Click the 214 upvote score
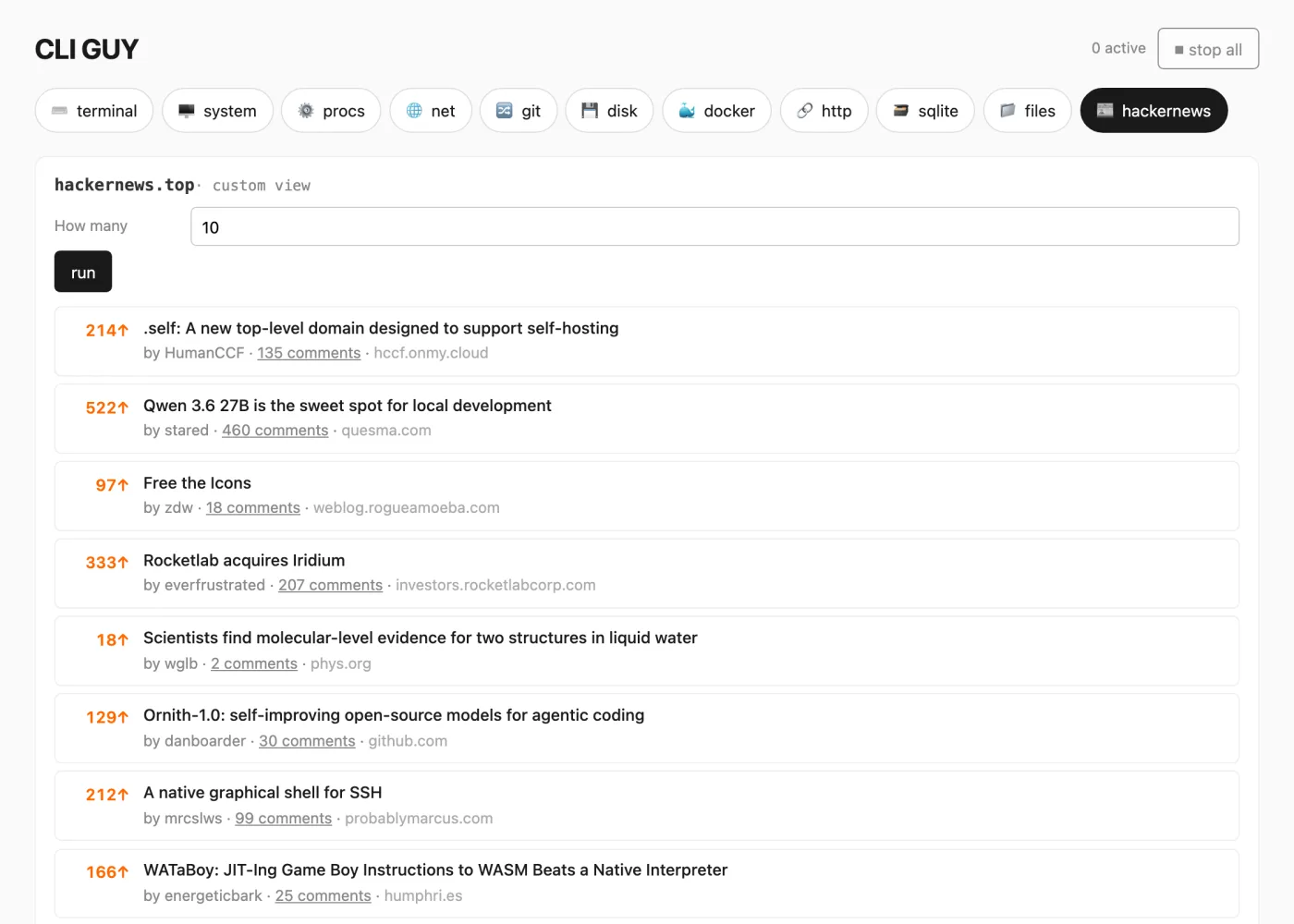Image resolution: width=1294 pixels, height=924 pixels. pos(107,330)
